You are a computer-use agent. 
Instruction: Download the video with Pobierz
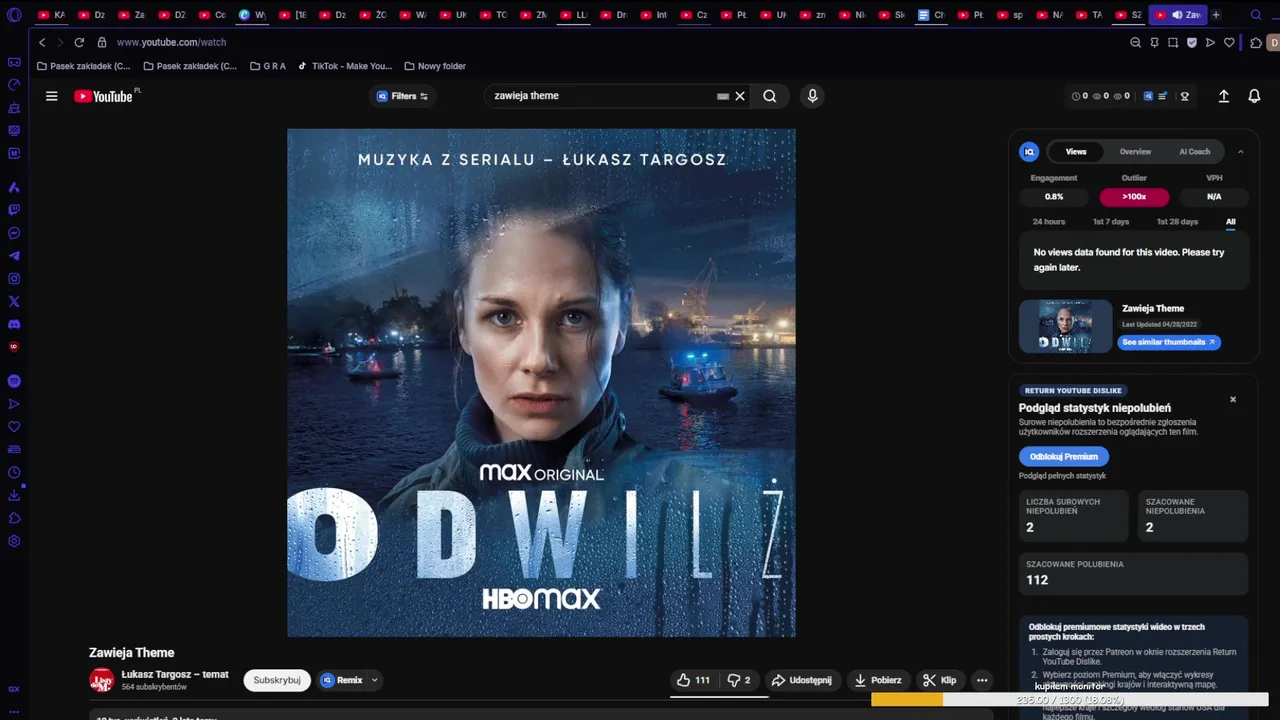coord(877,680)
